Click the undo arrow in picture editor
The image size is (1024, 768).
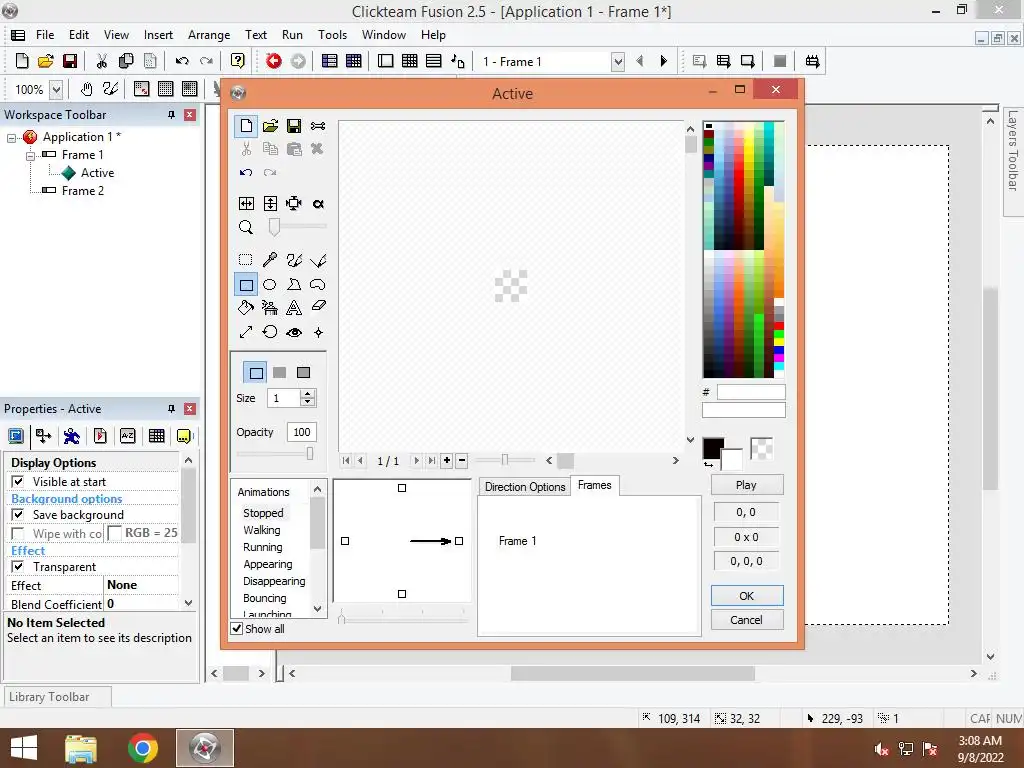[246, 172]
